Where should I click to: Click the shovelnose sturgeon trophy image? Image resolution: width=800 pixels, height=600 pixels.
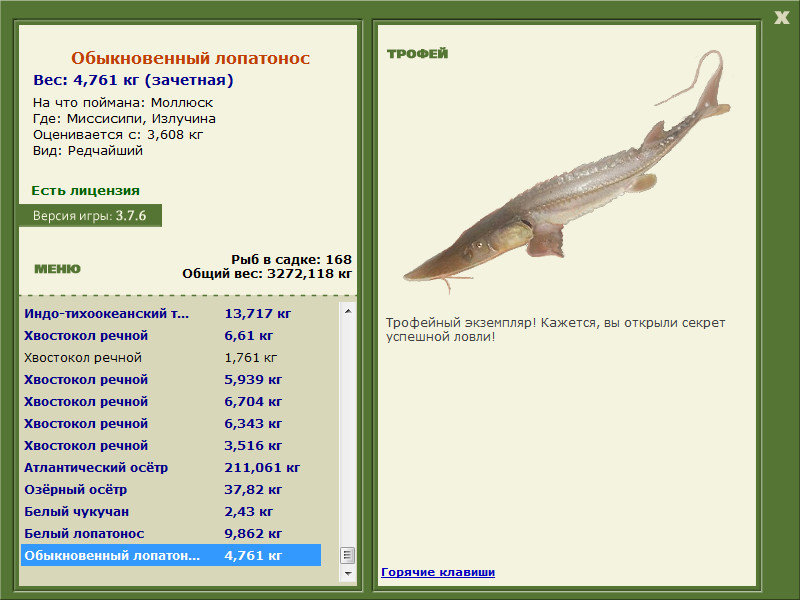coord(567,172)
